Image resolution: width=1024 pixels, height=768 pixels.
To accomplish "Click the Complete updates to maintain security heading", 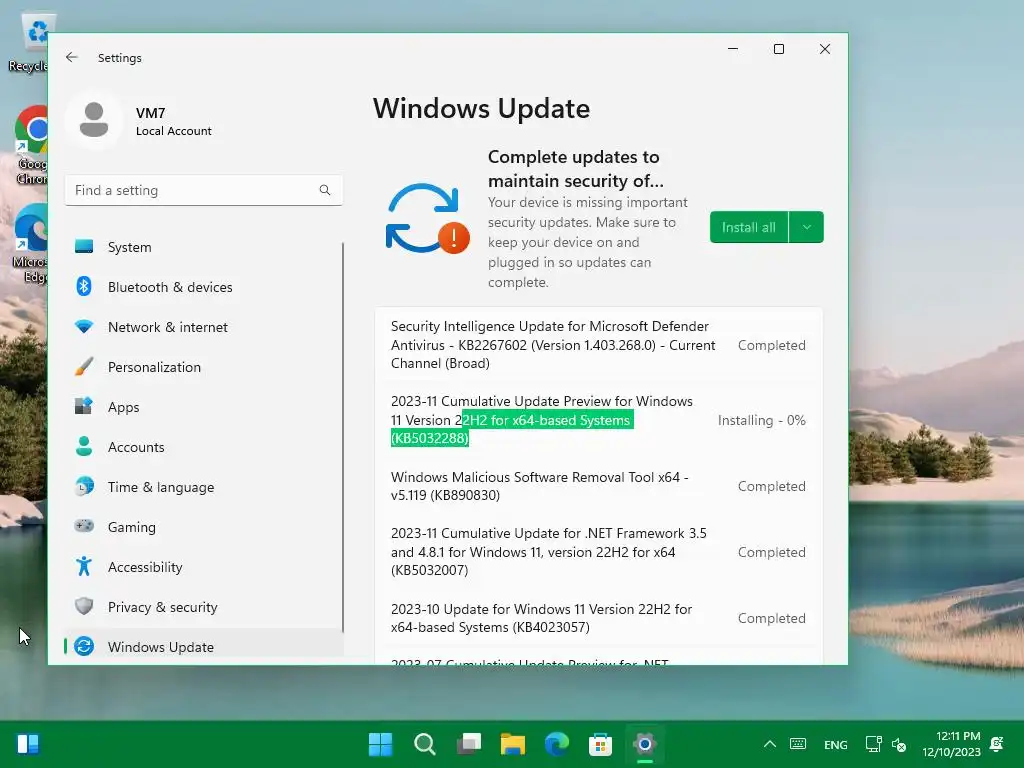I will [575, 168].
